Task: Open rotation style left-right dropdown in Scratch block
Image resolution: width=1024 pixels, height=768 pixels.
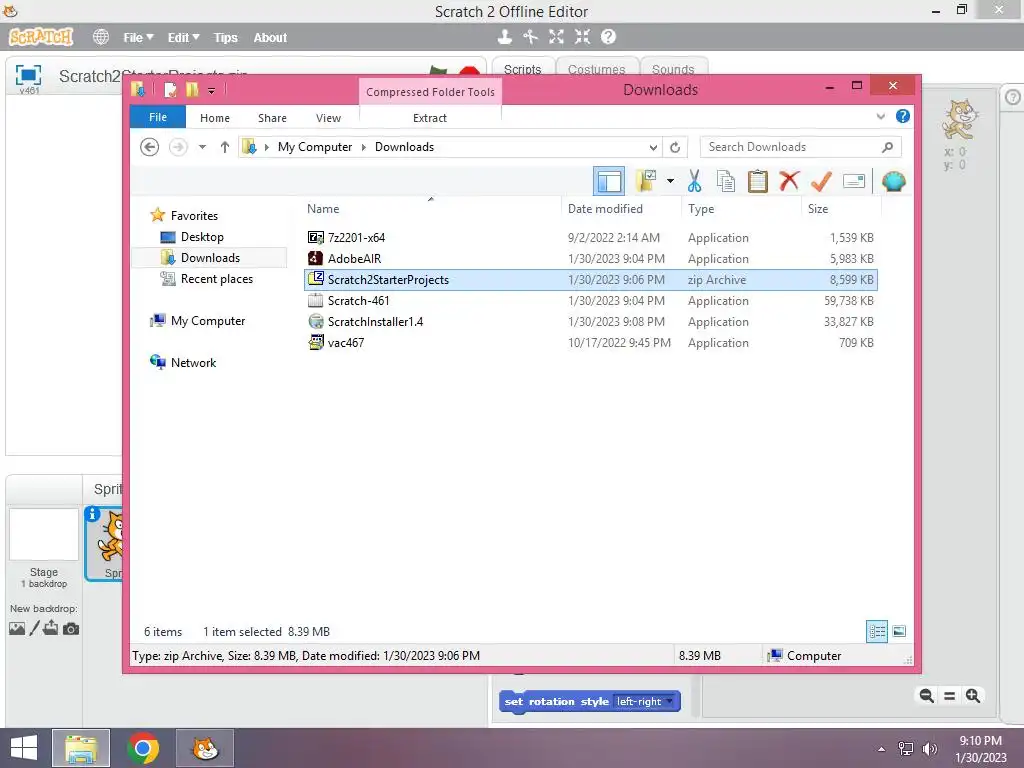Action: coord(645,701)
